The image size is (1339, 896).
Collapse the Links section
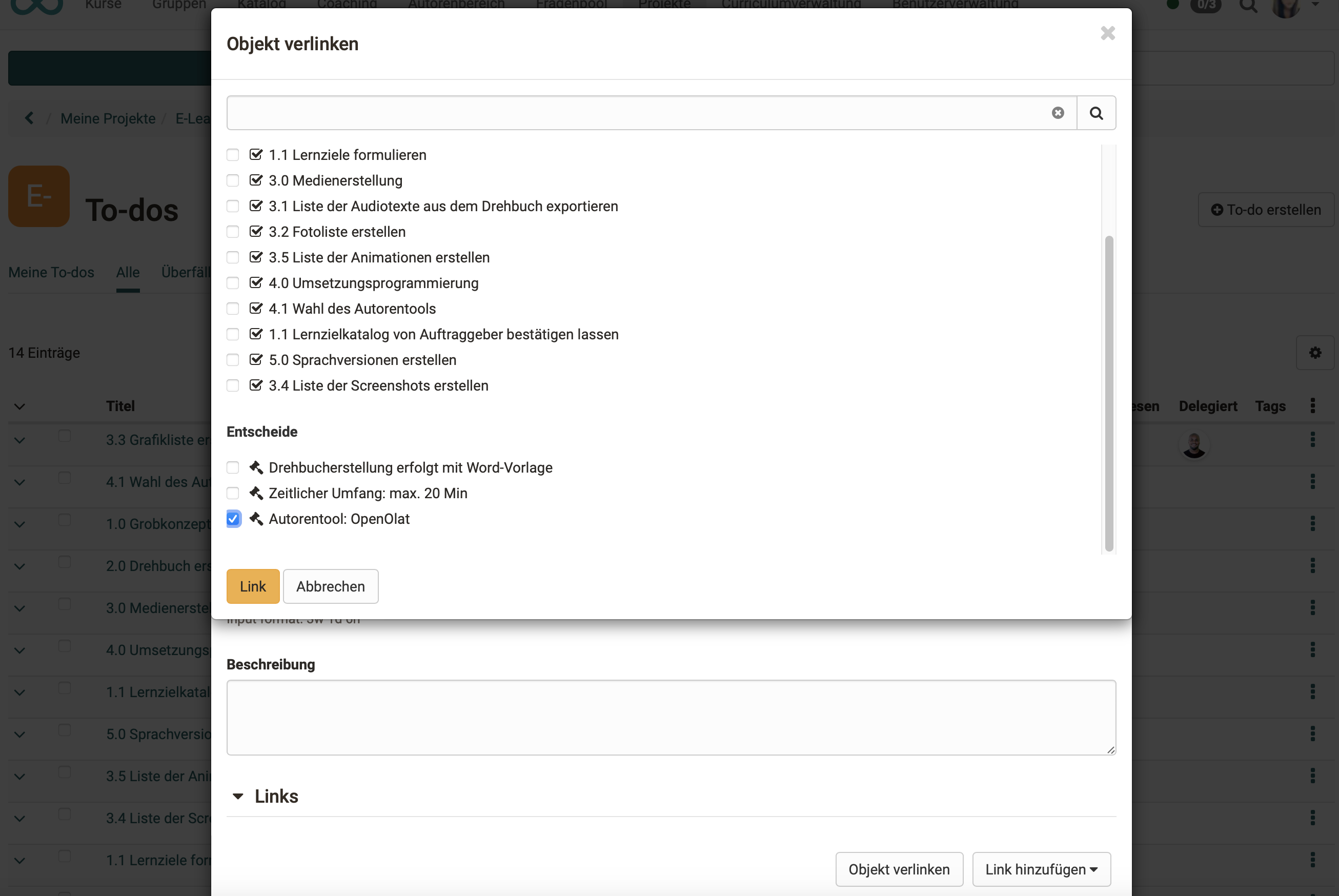238,796
